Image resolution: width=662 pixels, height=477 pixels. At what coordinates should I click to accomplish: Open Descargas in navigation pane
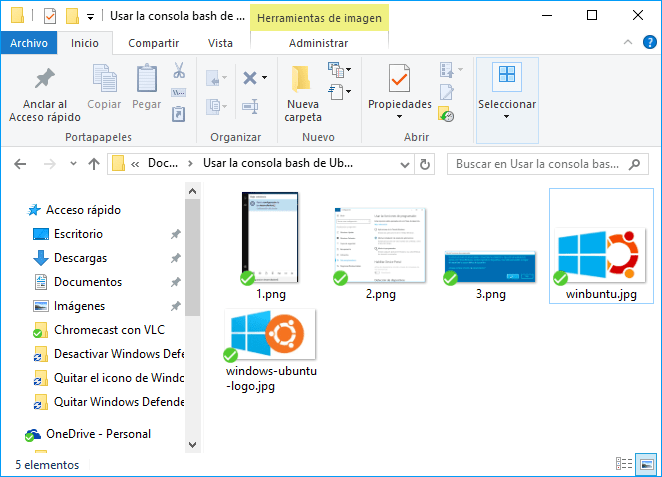(80, 258)
